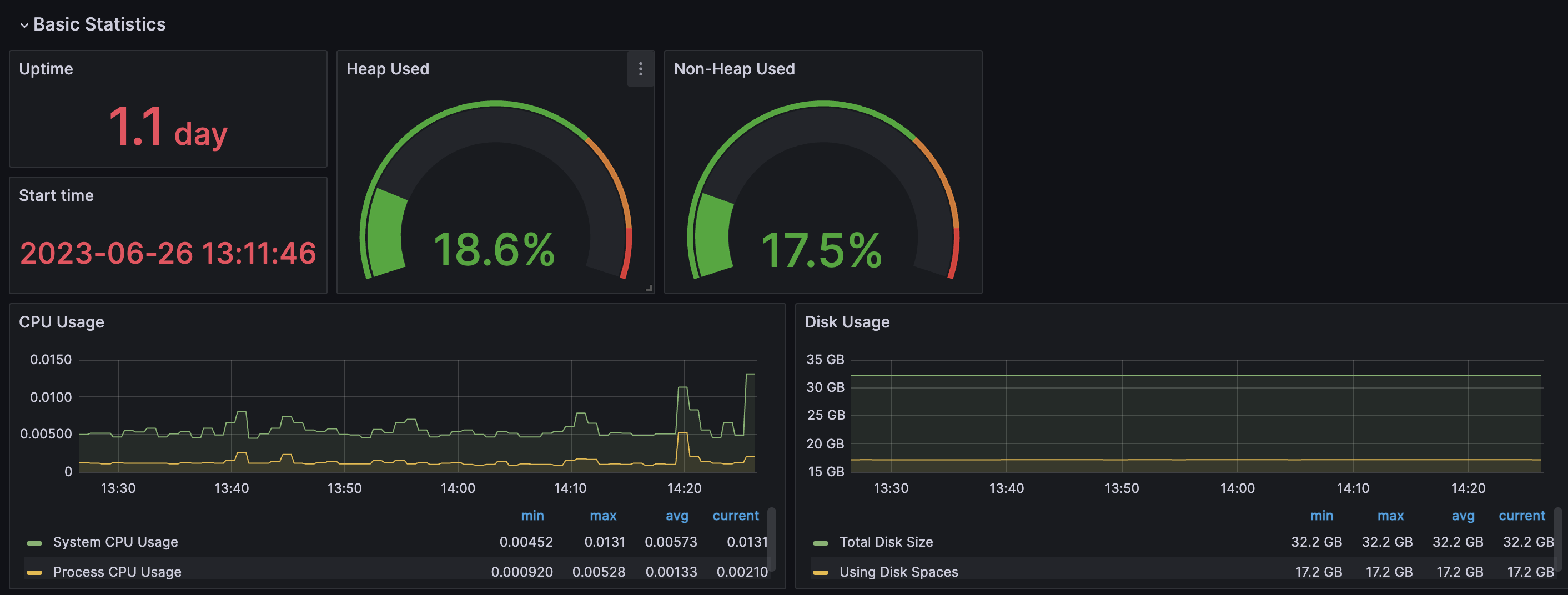The image size is (1568, 595).
Task: Click the Total Disk Size line in graph
Action: (1195, 375)
